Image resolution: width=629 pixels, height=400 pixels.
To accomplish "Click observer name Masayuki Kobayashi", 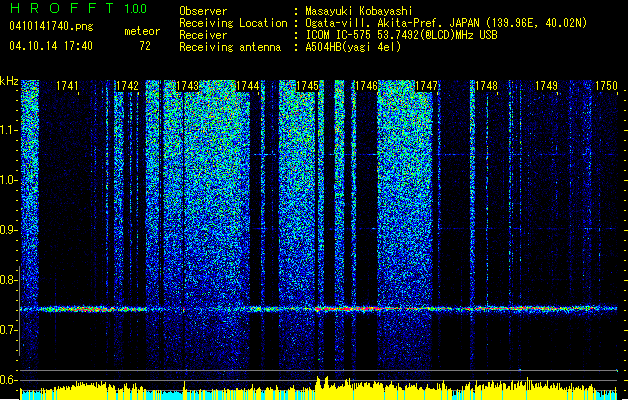I will click(x=359, y=11).
